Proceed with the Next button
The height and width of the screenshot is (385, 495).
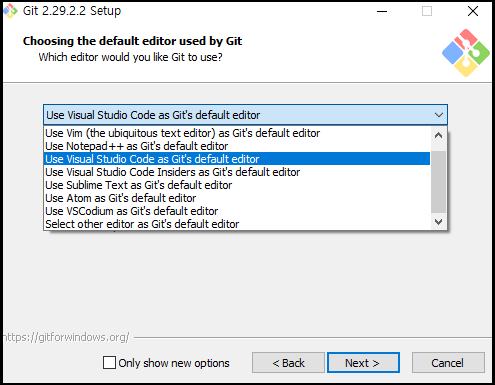363,363
